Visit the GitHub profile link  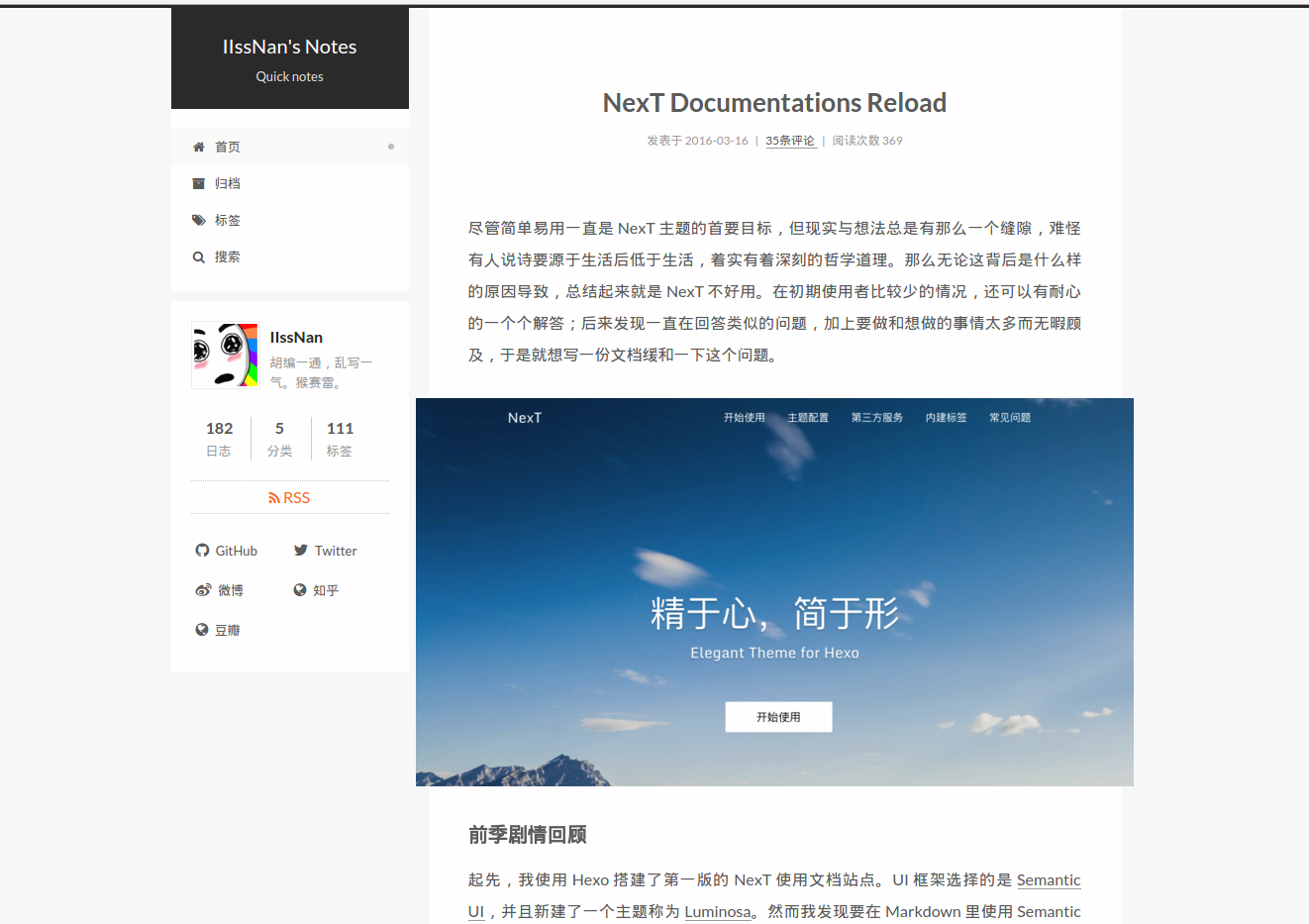pyautogui.click(x=227, y=551)
